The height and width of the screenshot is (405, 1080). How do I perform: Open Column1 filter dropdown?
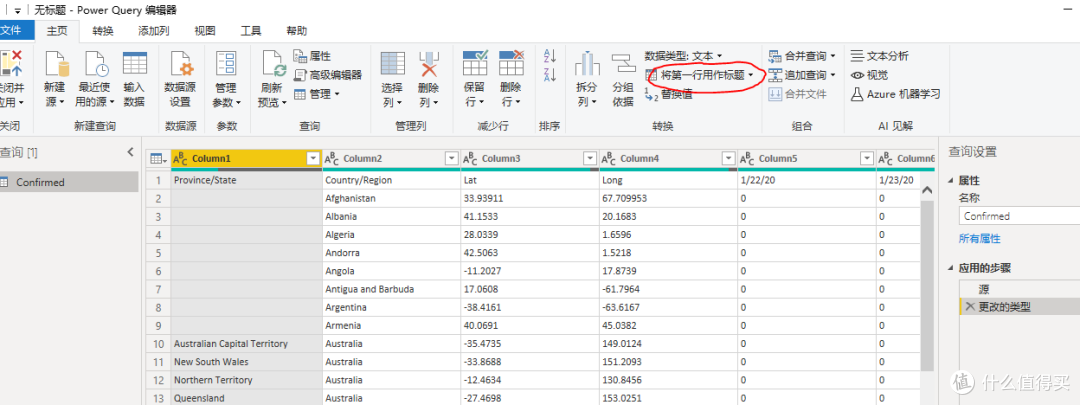click(x=313, y=159)
